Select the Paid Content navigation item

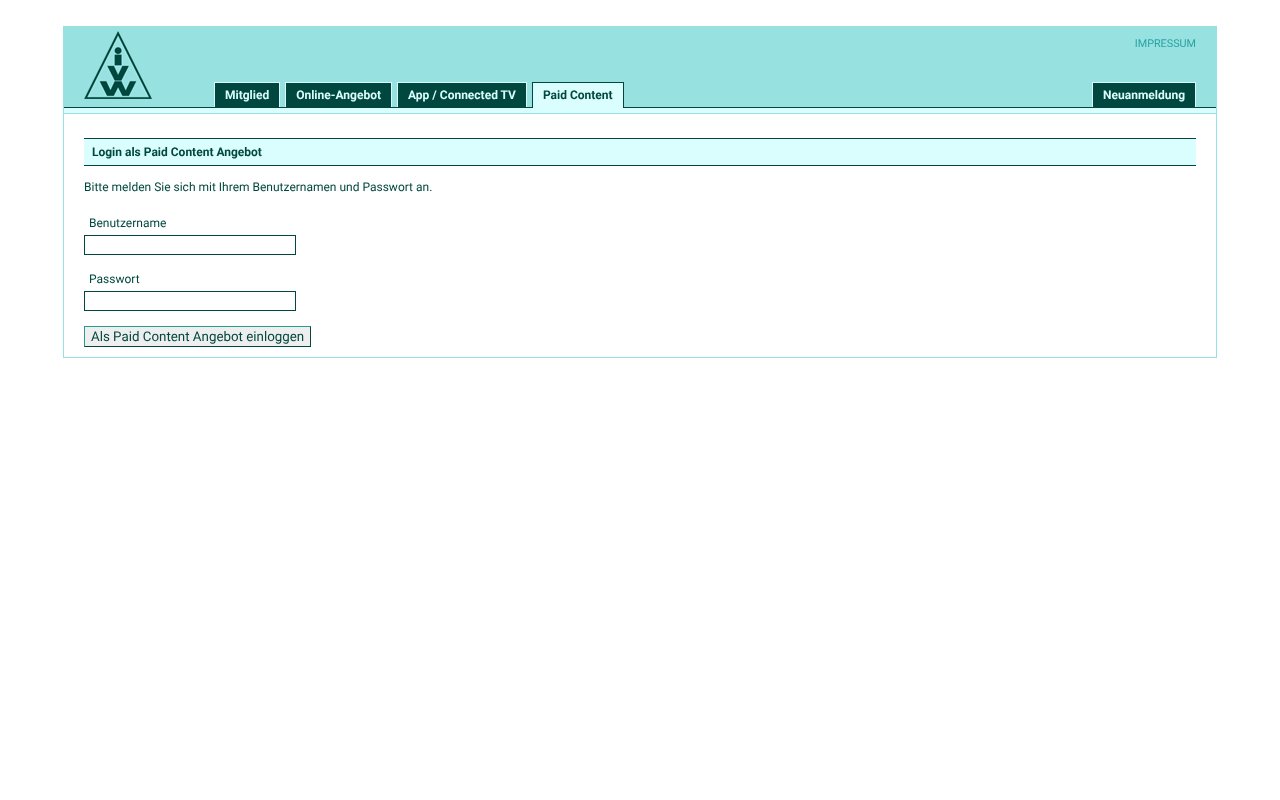[577, 95]
